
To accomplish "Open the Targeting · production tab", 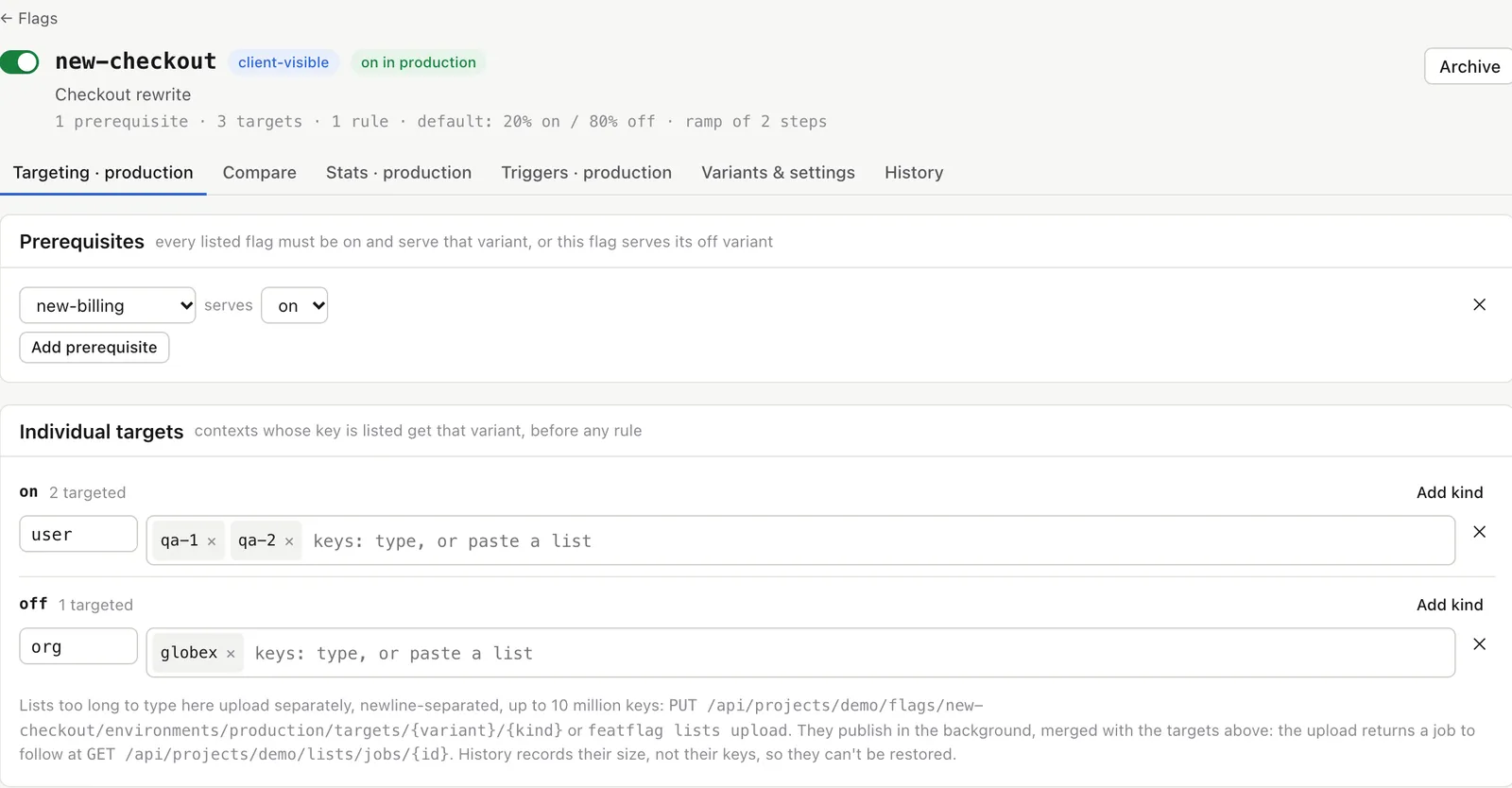I will coord(103,173).
